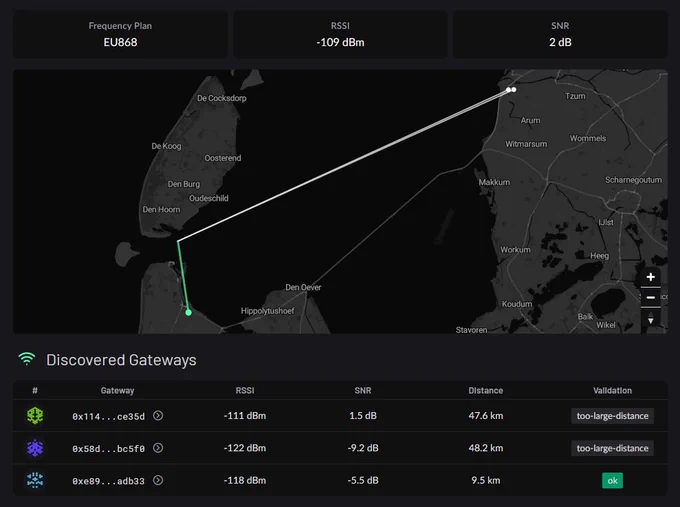Click the -9.2 dB SNR cell
The width and height of the screenshot is (680, 507).
click(363, 448)
